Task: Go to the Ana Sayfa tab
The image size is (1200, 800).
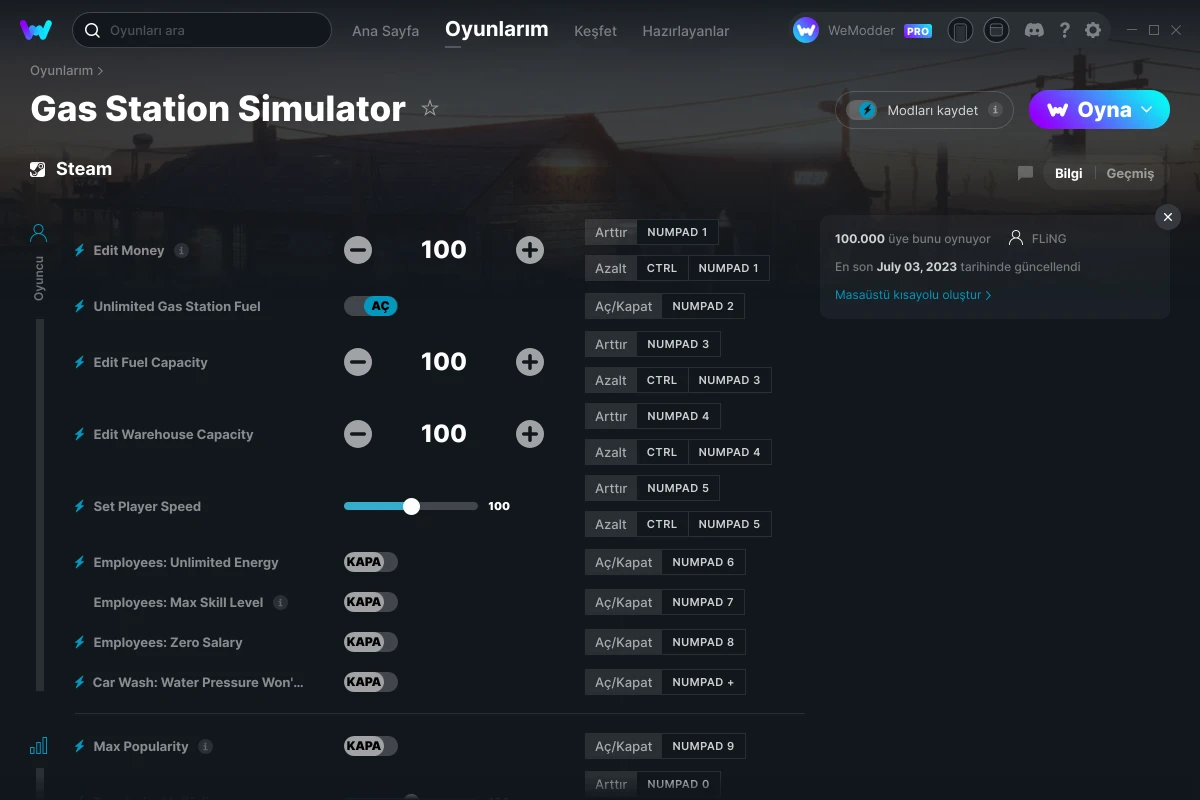Action: [385, 31]
